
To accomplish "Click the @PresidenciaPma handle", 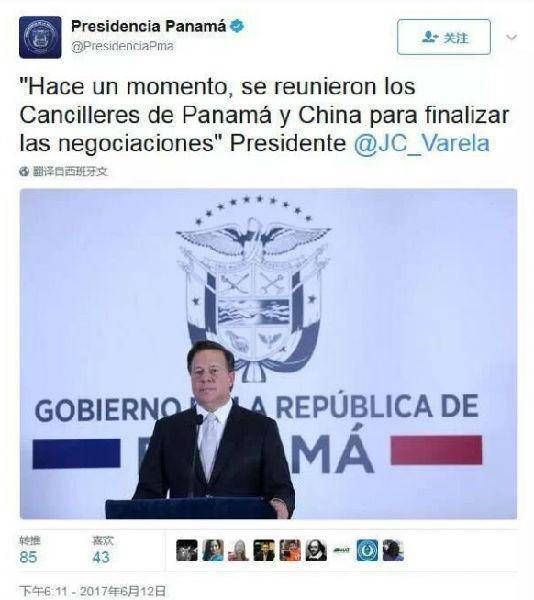I will [122, 46].
